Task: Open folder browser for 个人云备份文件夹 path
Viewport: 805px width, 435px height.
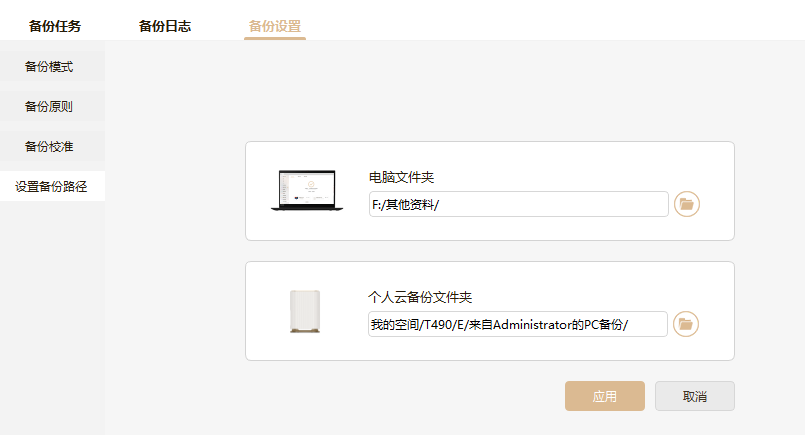Action: pos(685,324)
